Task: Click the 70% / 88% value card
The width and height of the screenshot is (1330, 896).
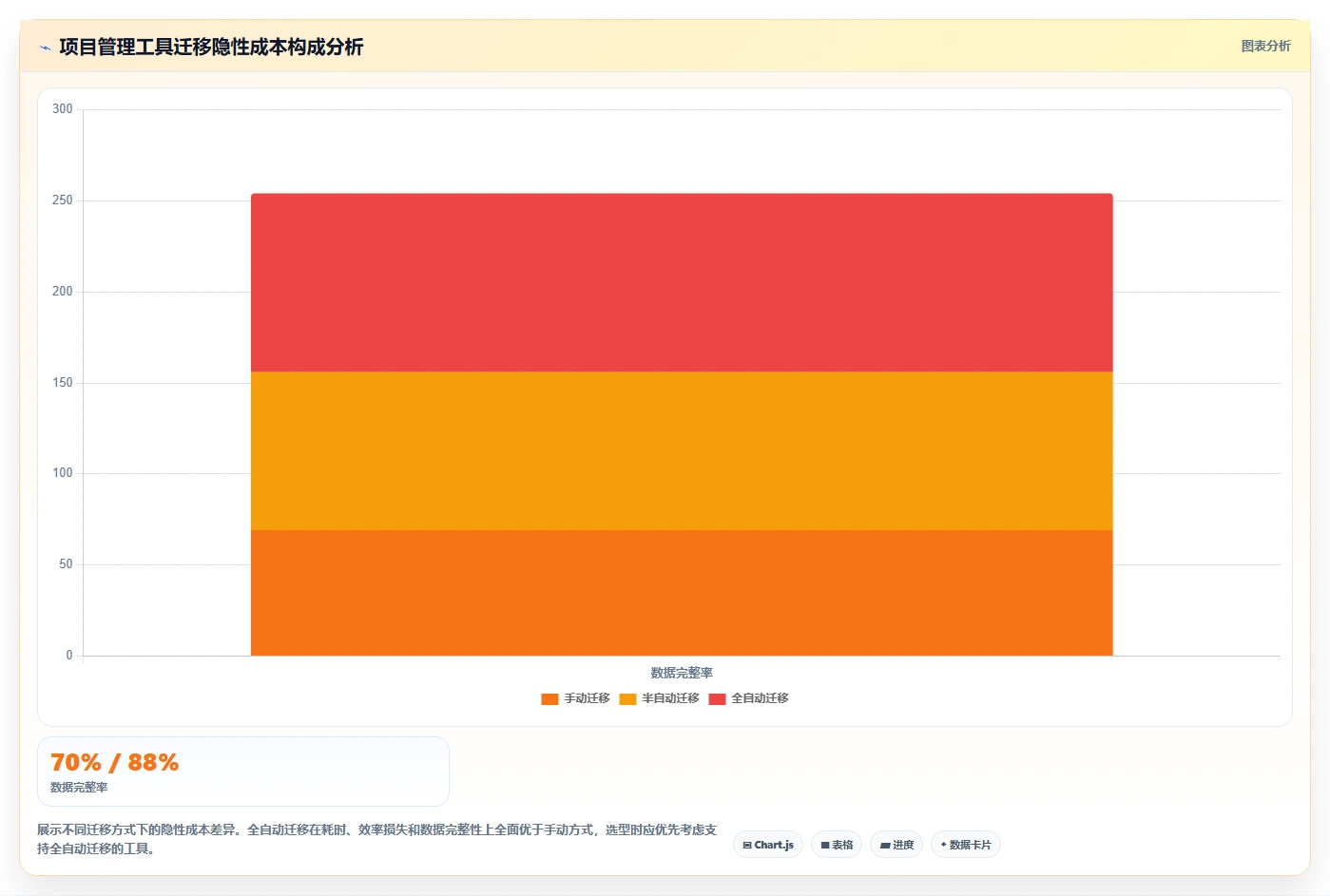Action: click(243, 772)
